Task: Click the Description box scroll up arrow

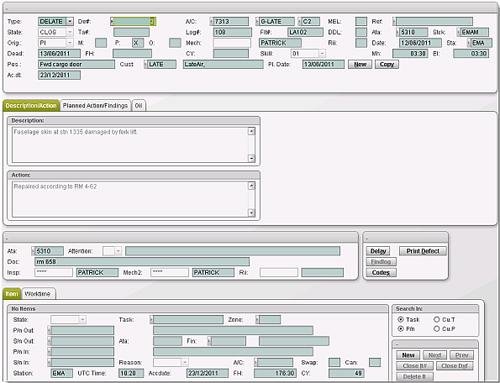Action: (252, 131)
